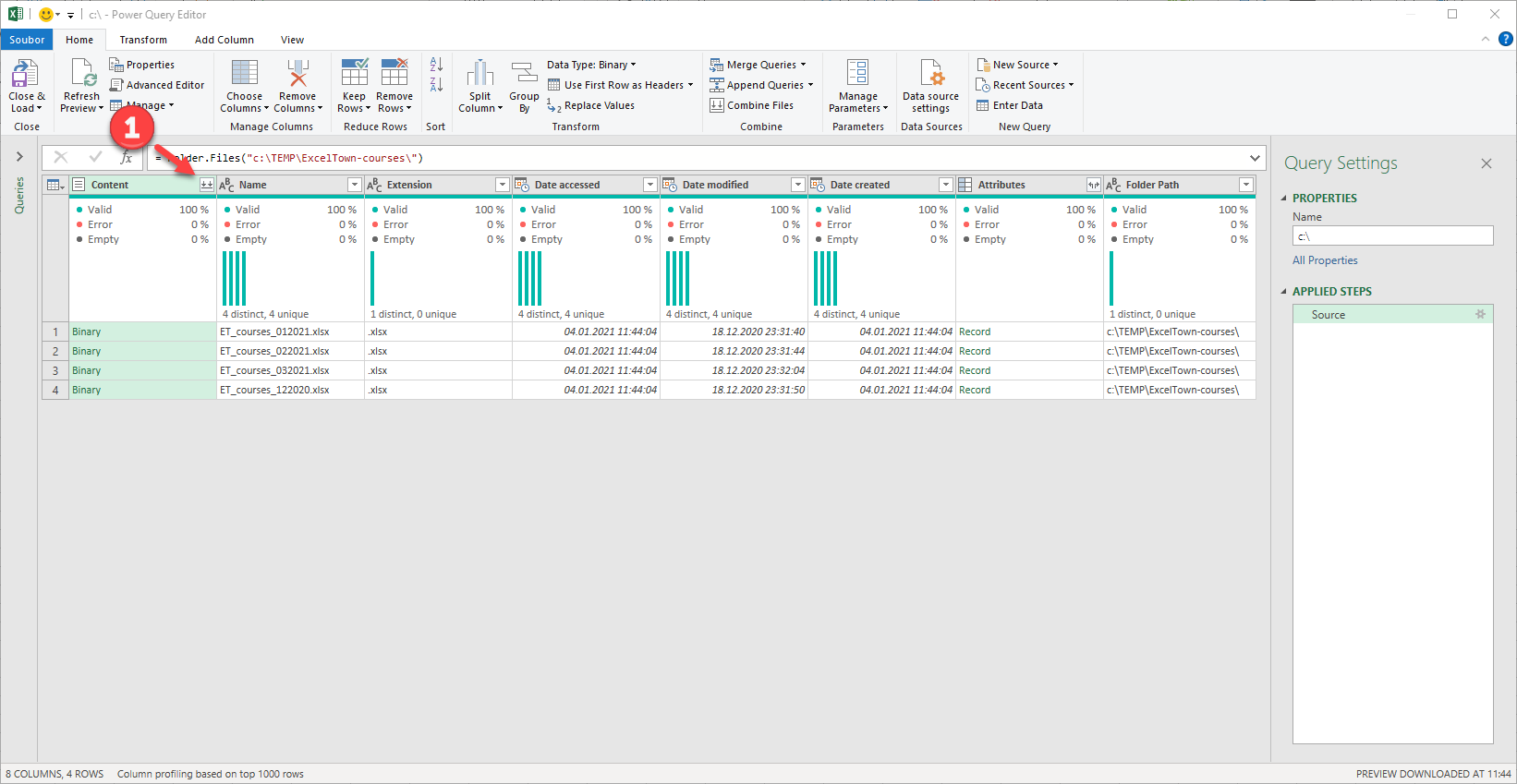Image resolution: width=1517 pixels, height=784 pixels.
Task: Open the Name column filter dropdown
Action: (x=354, y=185)
